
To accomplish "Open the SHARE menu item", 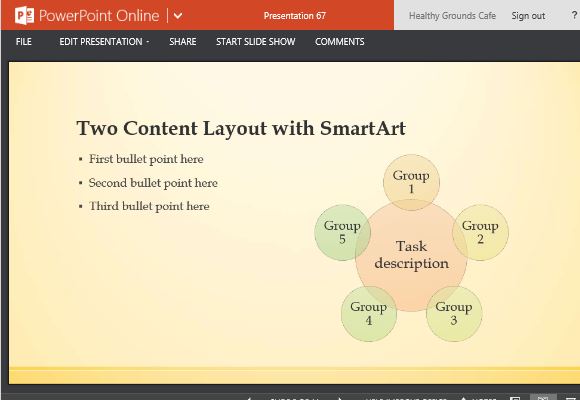I will pyautogui.click(x=183, y=41).
